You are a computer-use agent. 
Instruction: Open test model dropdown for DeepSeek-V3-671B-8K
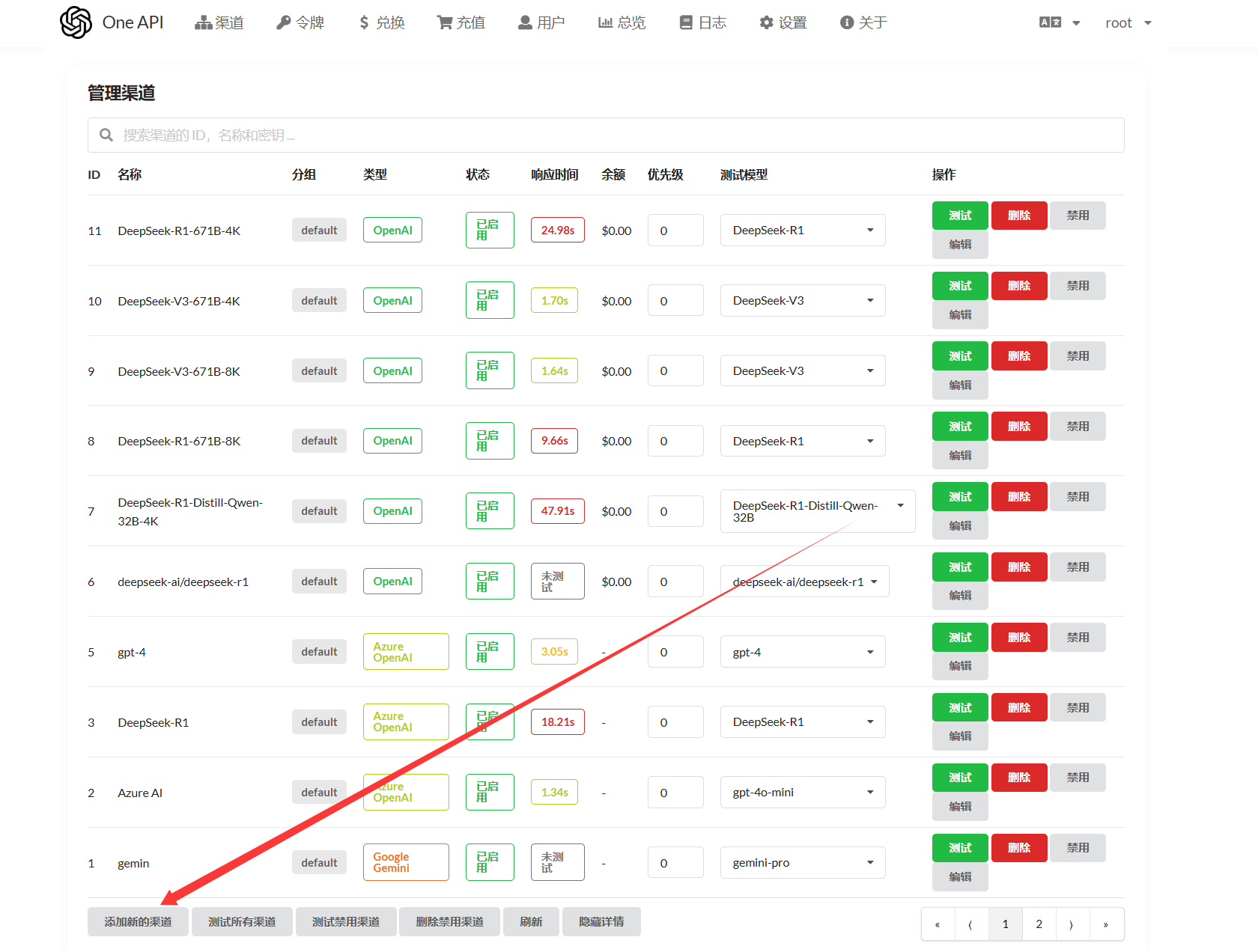(803, 370)
